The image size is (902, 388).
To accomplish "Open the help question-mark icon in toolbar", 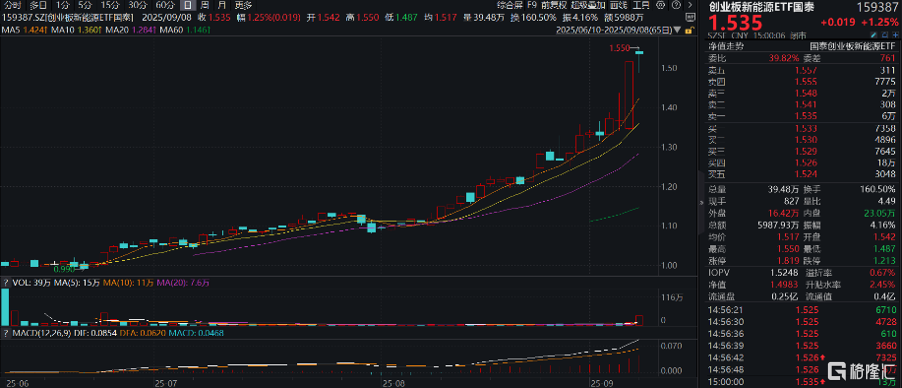I will point(676,5).
